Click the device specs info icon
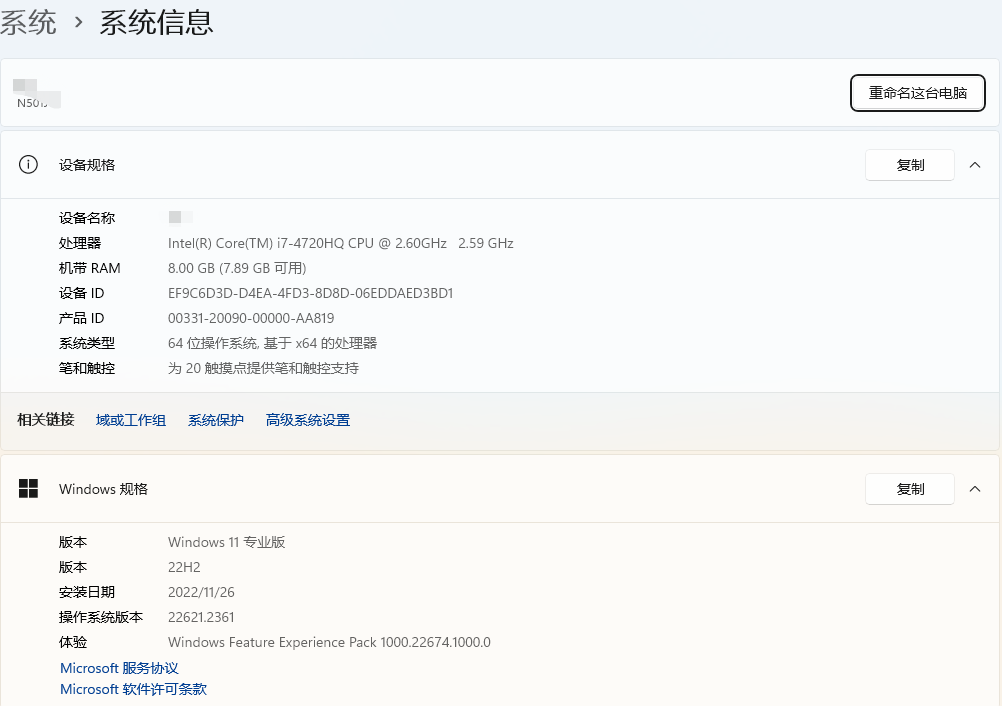The image size is (1002, 706). click(28, 165)
